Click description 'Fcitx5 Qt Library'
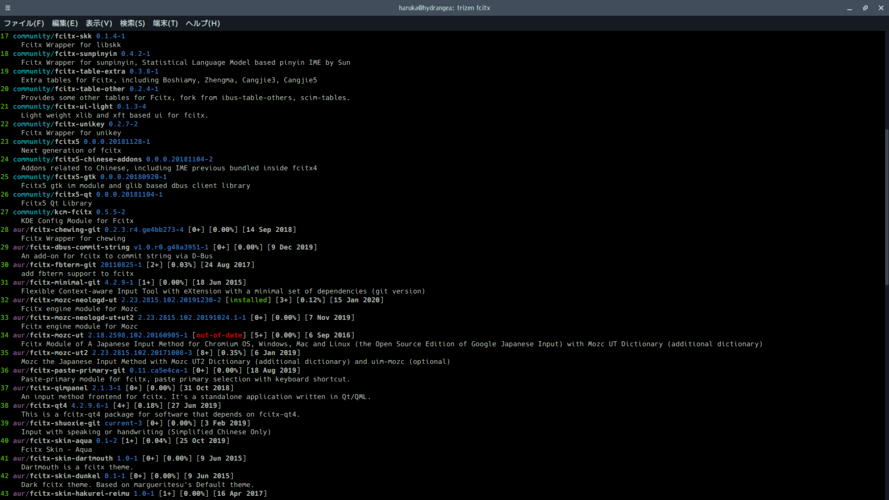Screen dimensions: 889x500 57,203
